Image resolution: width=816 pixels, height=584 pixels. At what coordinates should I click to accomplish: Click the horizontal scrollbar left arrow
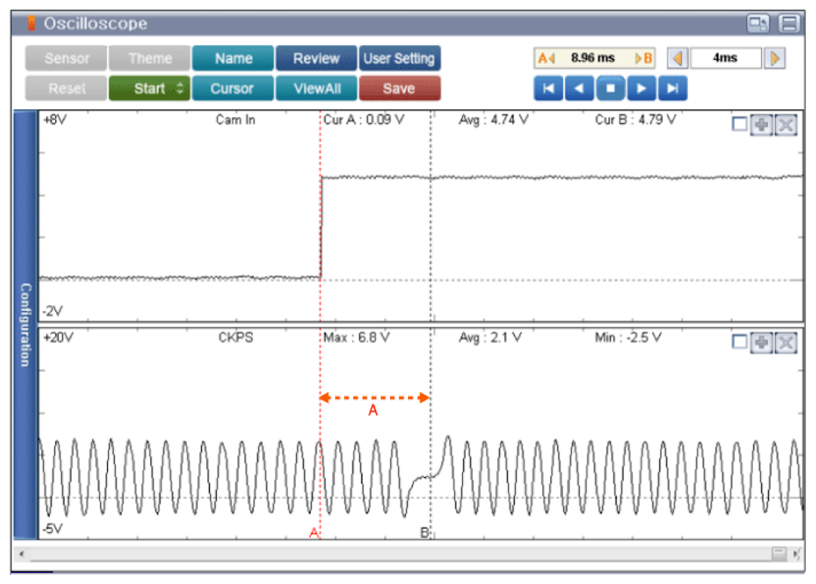pos(21,554)
